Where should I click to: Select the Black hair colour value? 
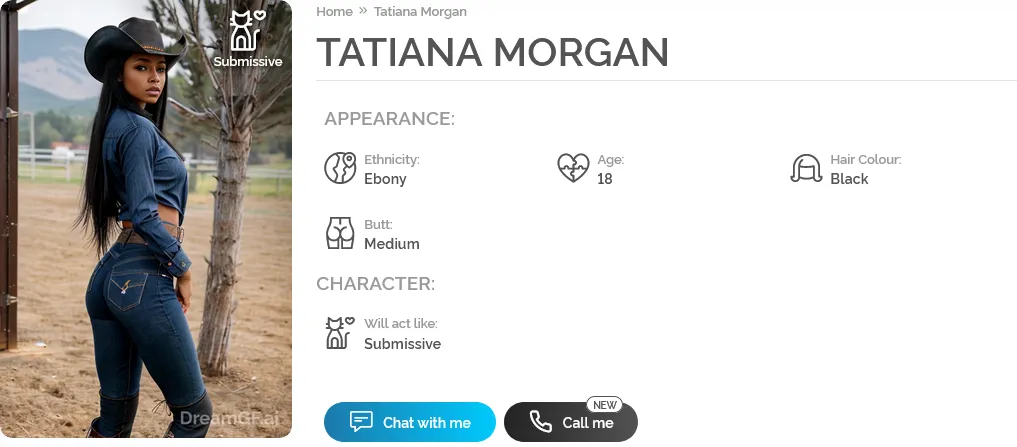[x=849, y=179]
